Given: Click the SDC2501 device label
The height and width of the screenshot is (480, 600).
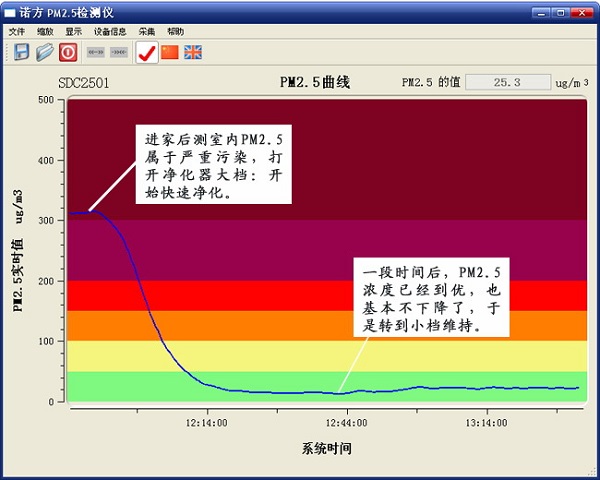Looking at the screenshot, I should tap(84, 83).
